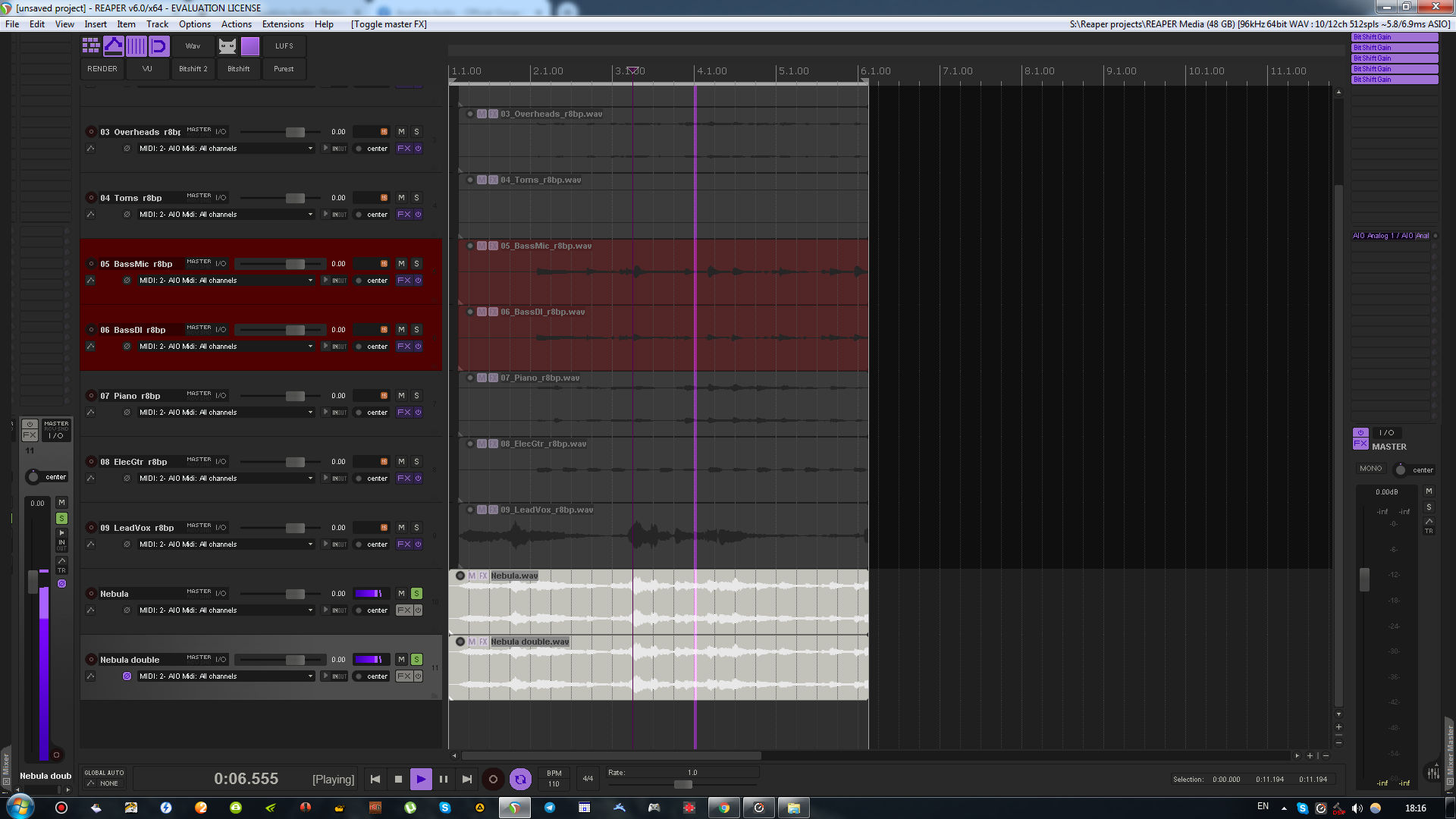Open the Extensions menu

283,24
